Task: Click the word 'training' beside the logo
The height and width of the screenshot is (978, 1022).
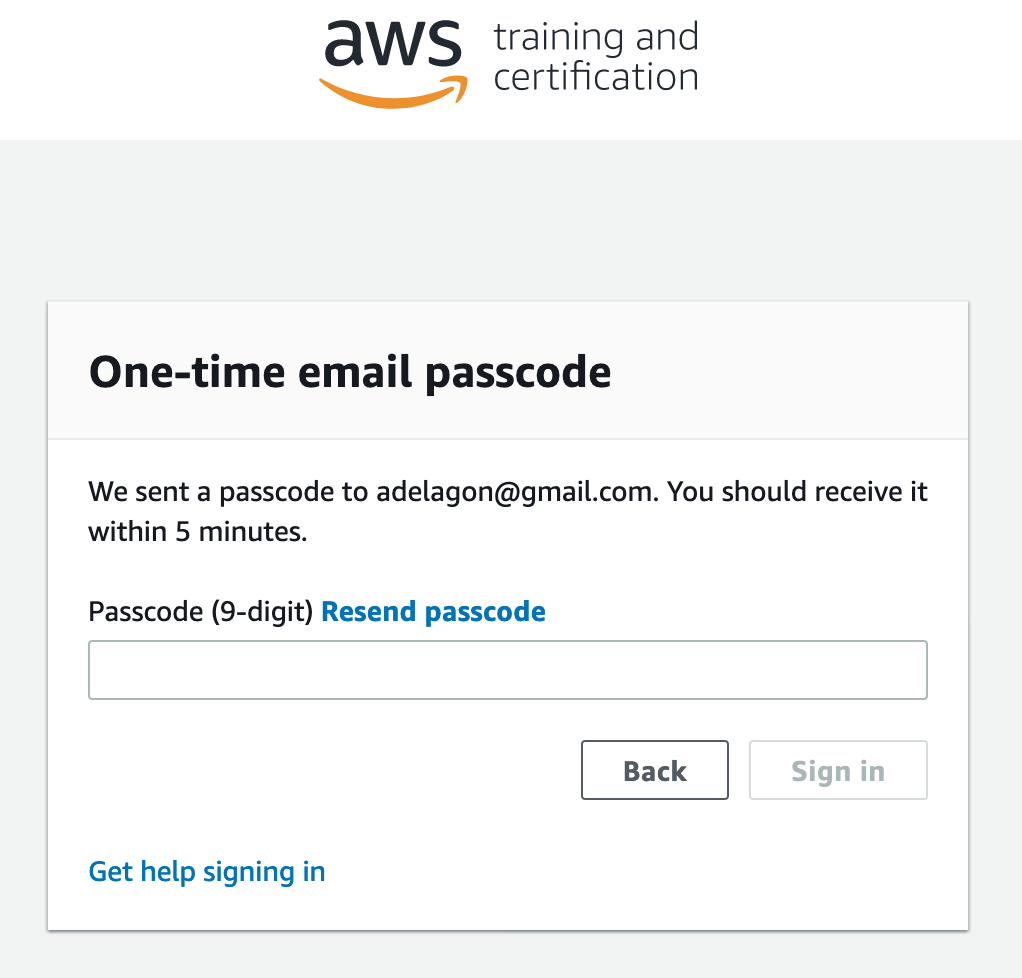Action: click(559, 38)
